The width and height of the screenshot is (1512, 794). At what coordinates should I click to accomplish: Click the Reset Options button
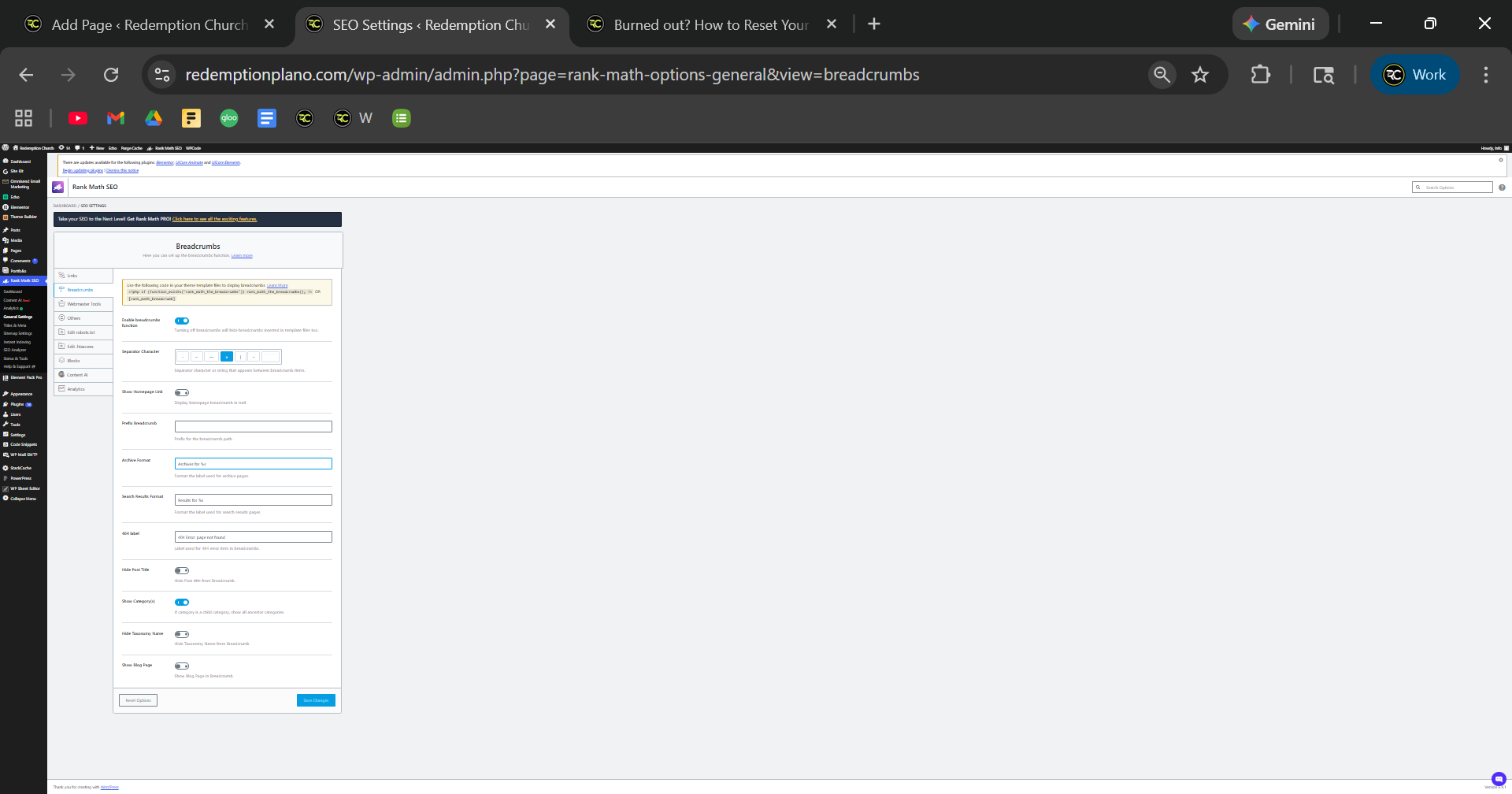pos(138,700)
